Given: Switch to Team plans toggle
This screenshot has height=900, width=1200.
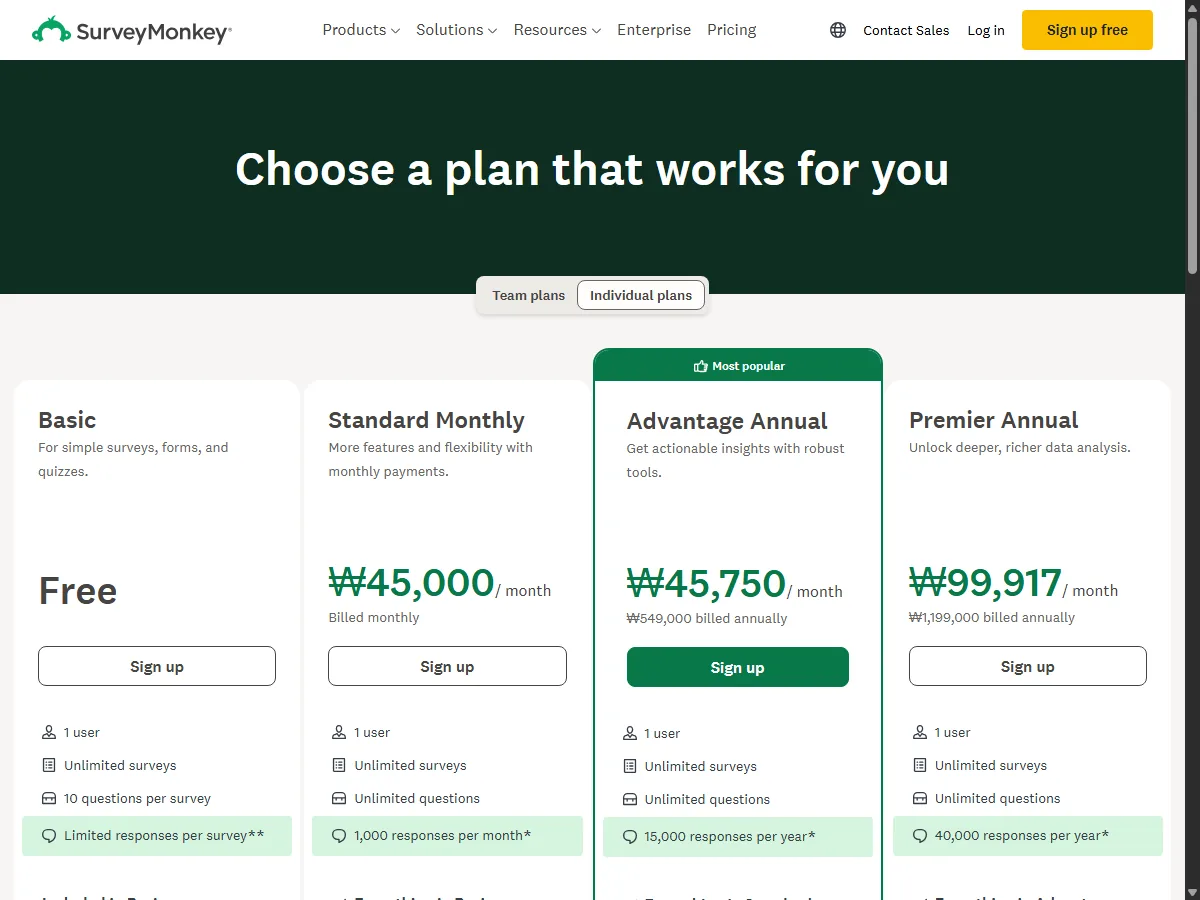Looking at the screenshot, I should (x=528, y=295).
